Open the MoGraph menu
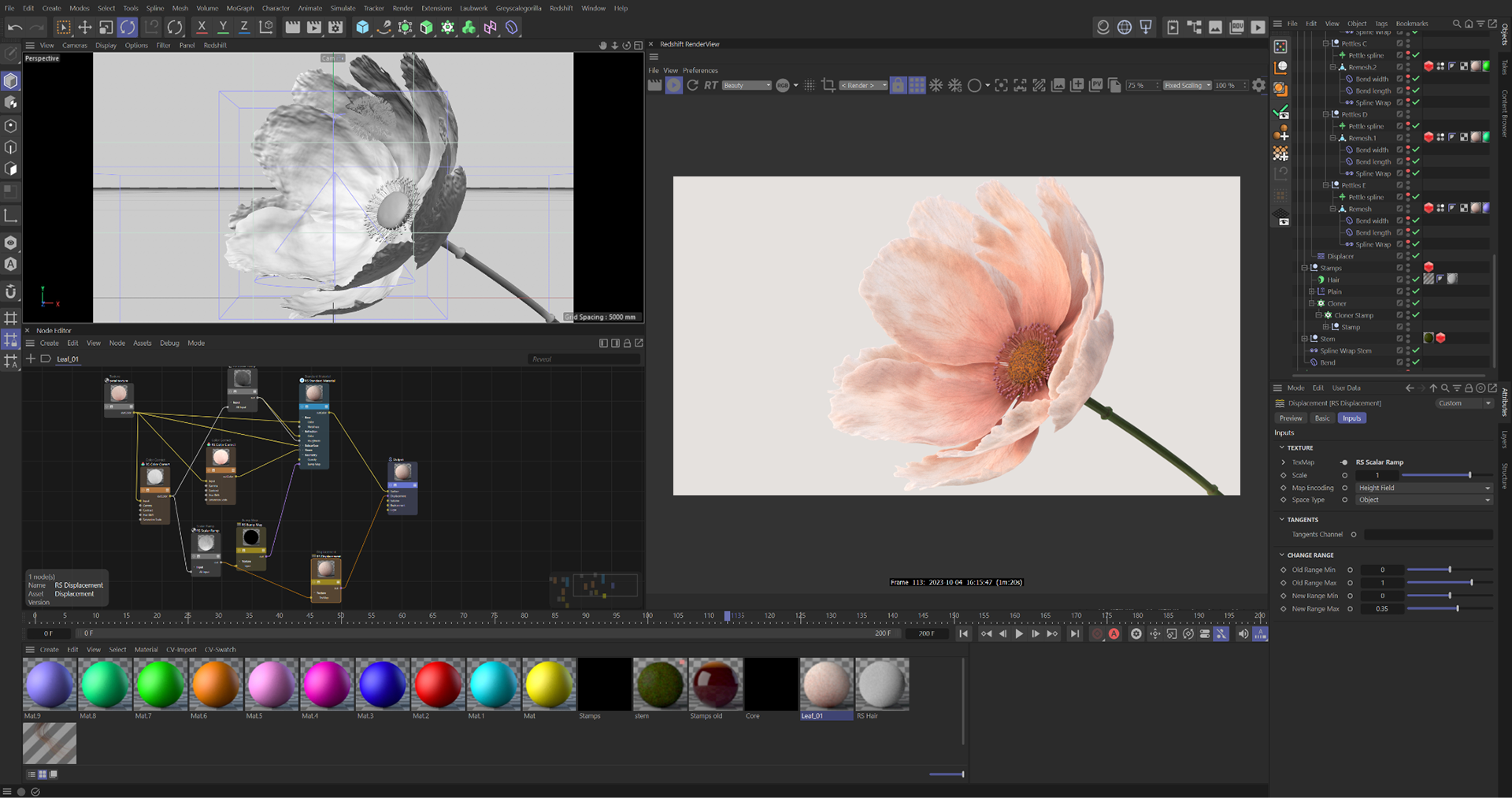 coord(239,8)
